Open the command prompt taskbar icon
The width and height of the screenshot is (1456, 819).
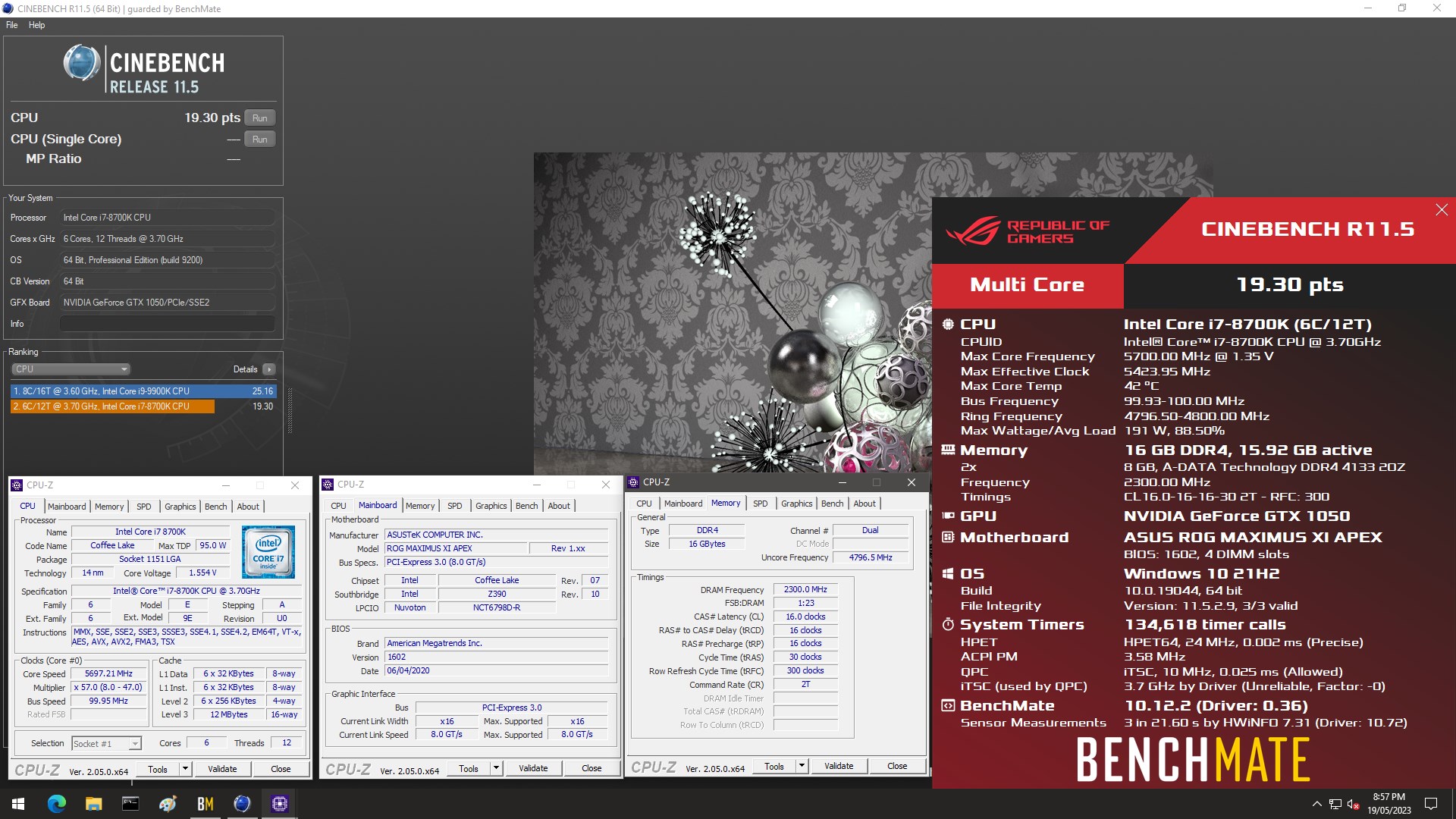coord(130,804)
